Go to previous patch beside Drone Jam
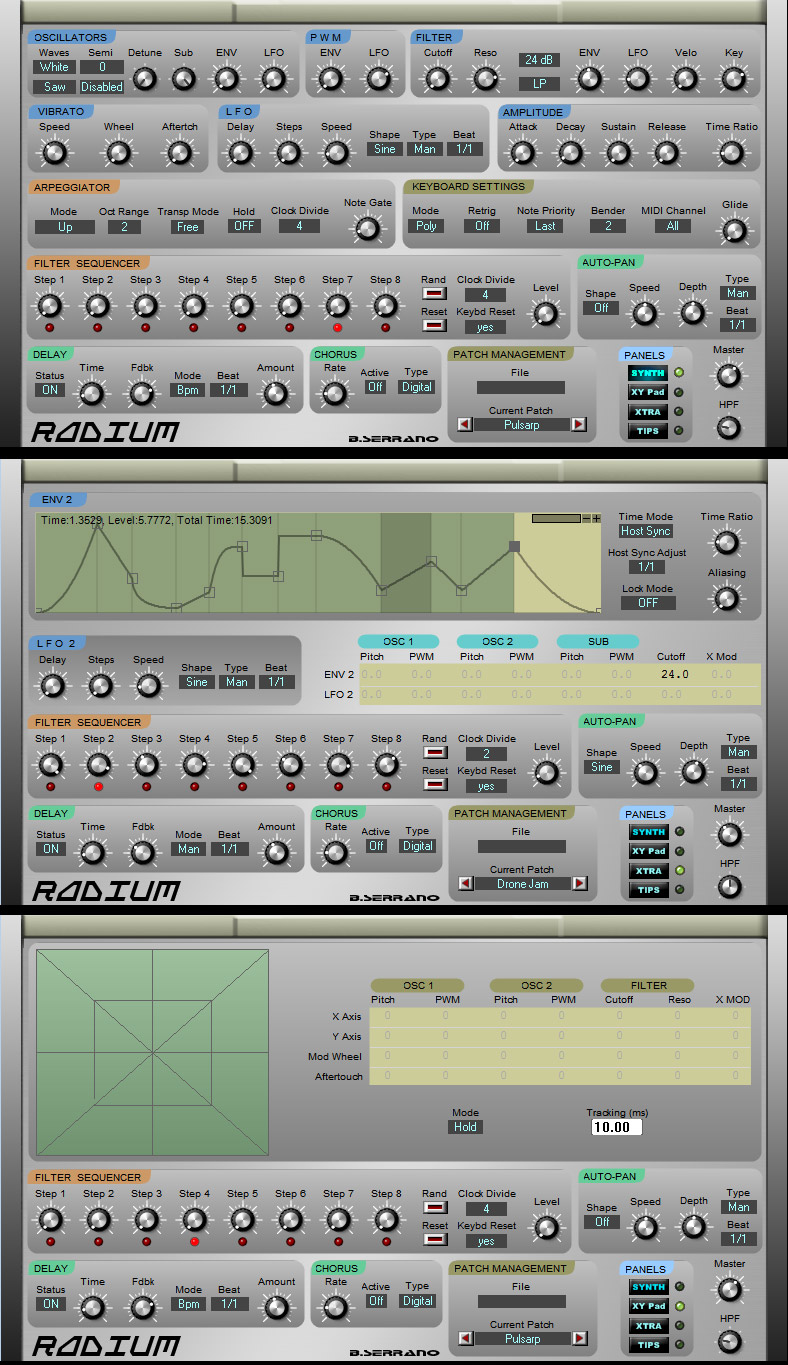Image resolution: width=788 pixels, height=1365 pixels. [x=464, y=883]
